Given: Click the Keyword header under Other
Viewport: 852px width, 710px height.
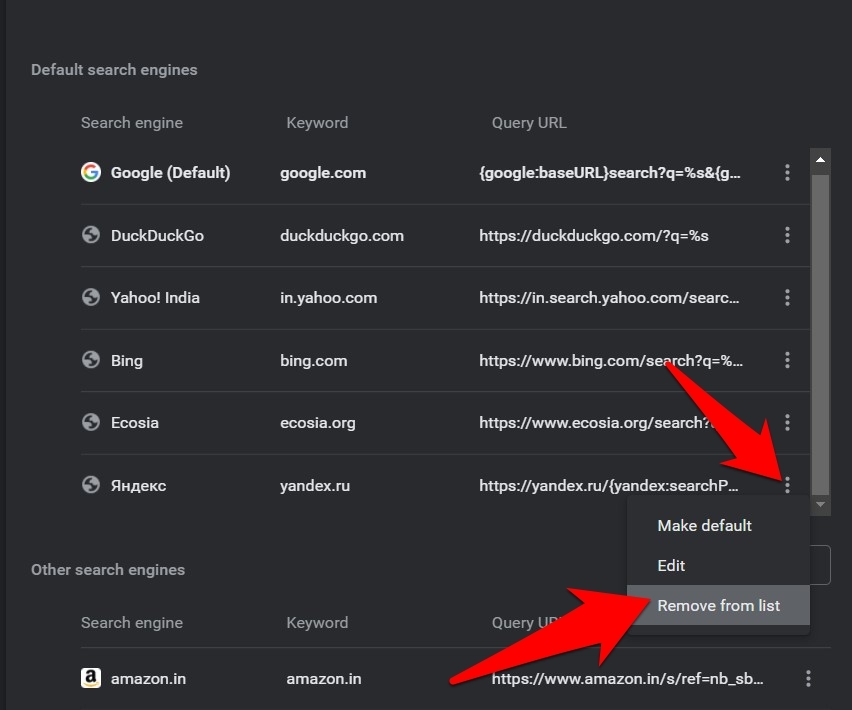Looking at the screenshot, I should (x=317, y=623).
